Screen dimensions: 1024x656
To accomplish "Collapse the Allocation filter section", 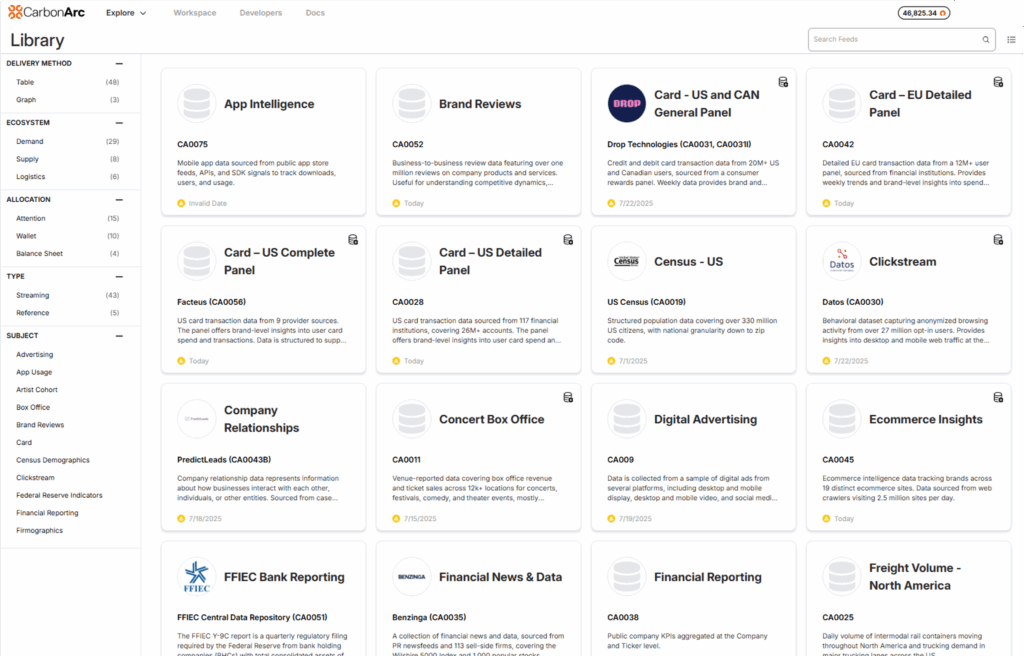I will click(x=119, y=200).
